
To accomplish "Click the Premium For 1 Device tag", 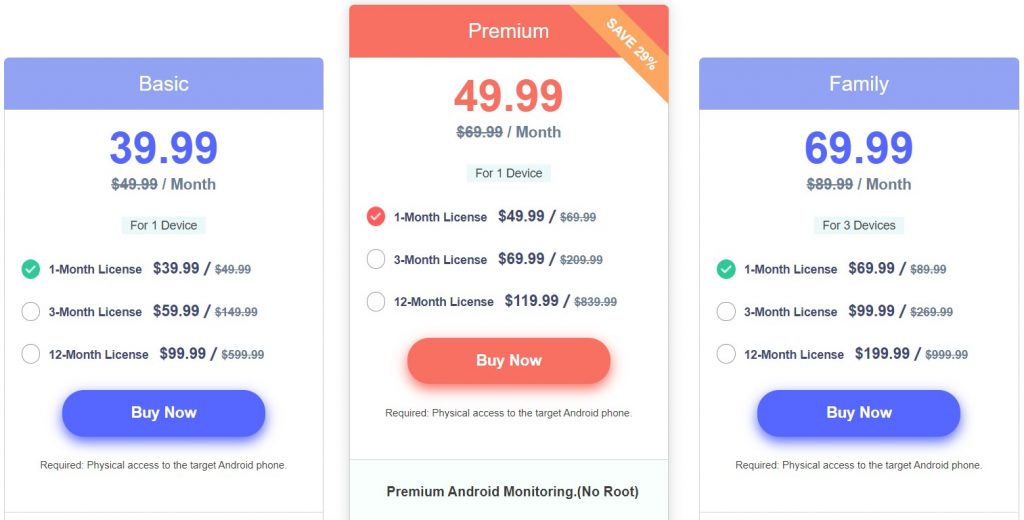I will pos(509,173).
